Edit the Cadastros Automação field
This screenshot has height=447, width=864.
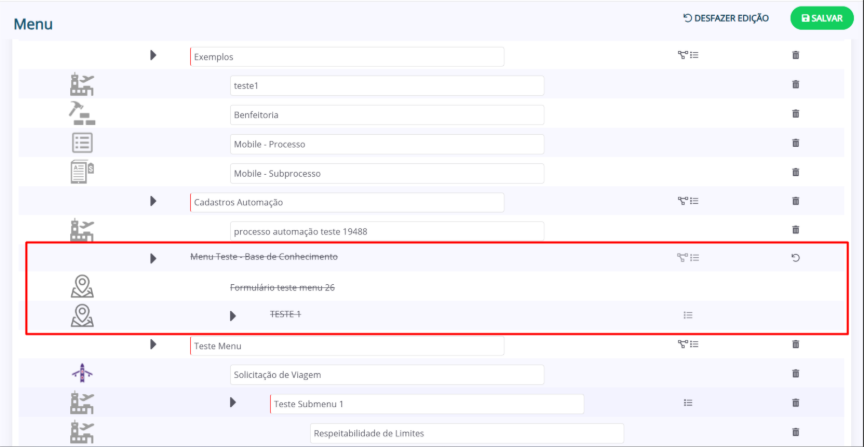347,202
